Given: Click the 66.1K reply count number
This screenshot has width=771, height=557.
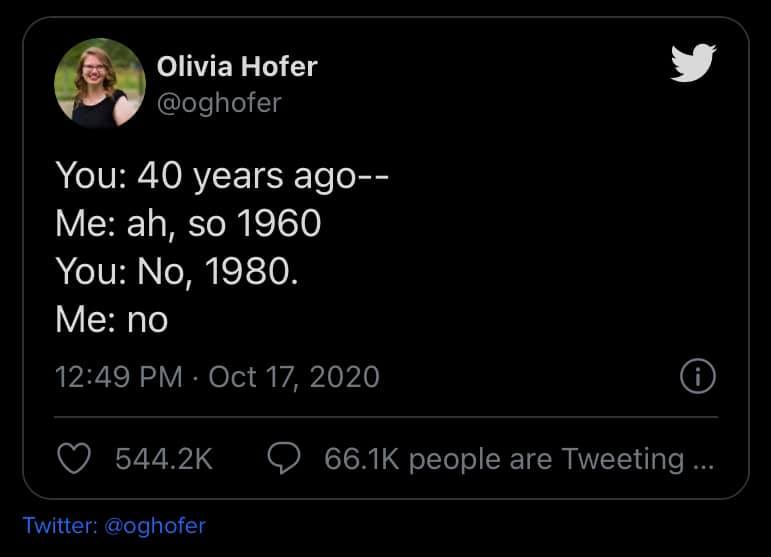Looking at the screenshot, I should 361,459.
